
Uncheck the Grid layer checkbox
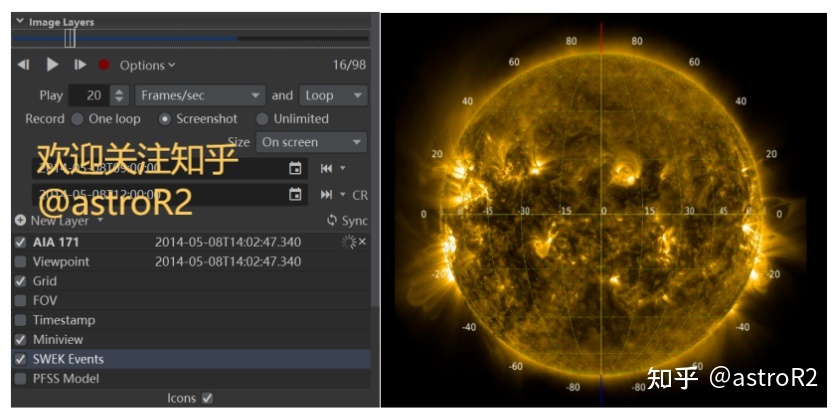[x=21, y=281]
